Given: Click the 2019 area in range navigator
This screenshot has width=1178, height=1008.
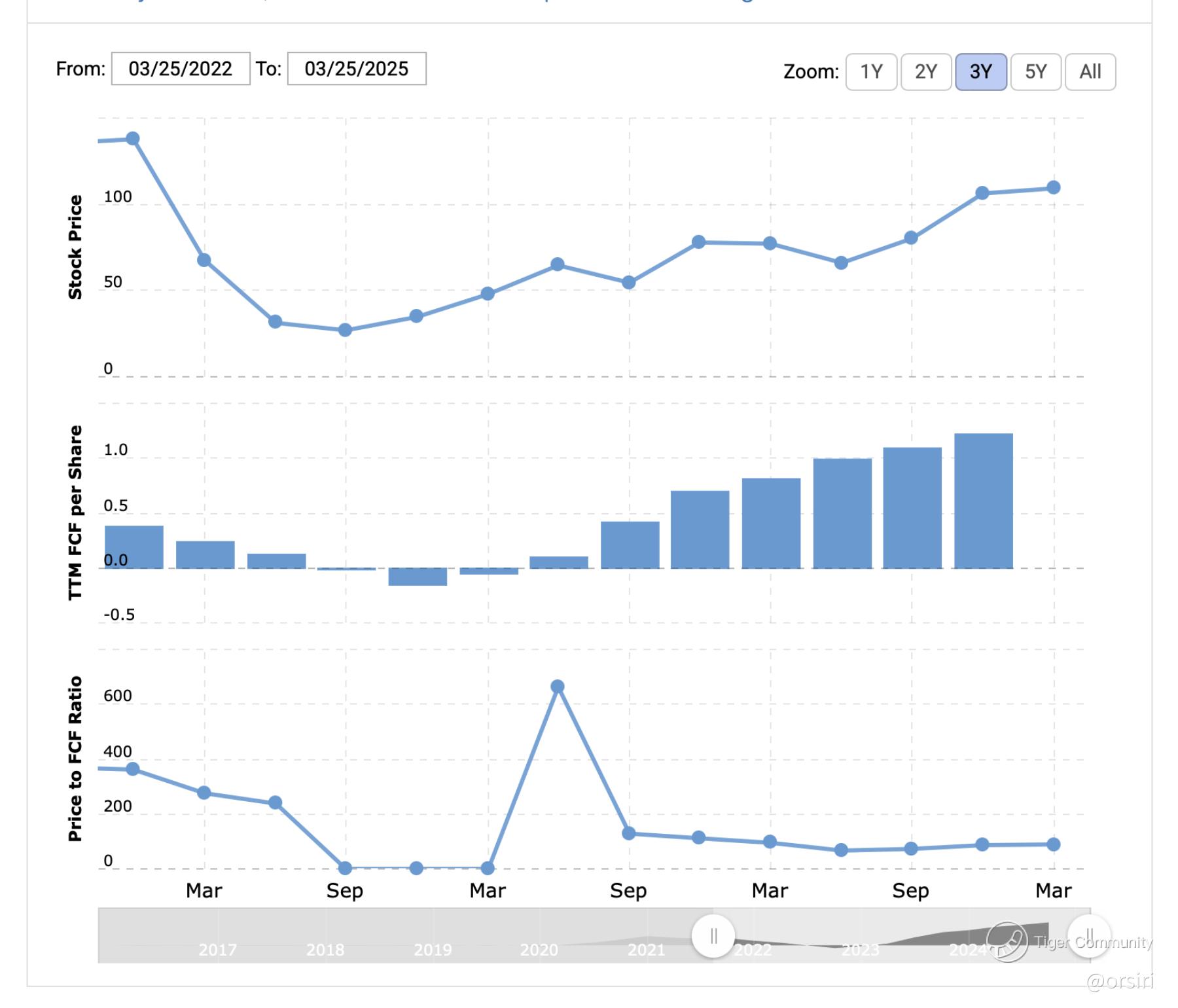Looking at the screenshot, I should tap(433, 949).
